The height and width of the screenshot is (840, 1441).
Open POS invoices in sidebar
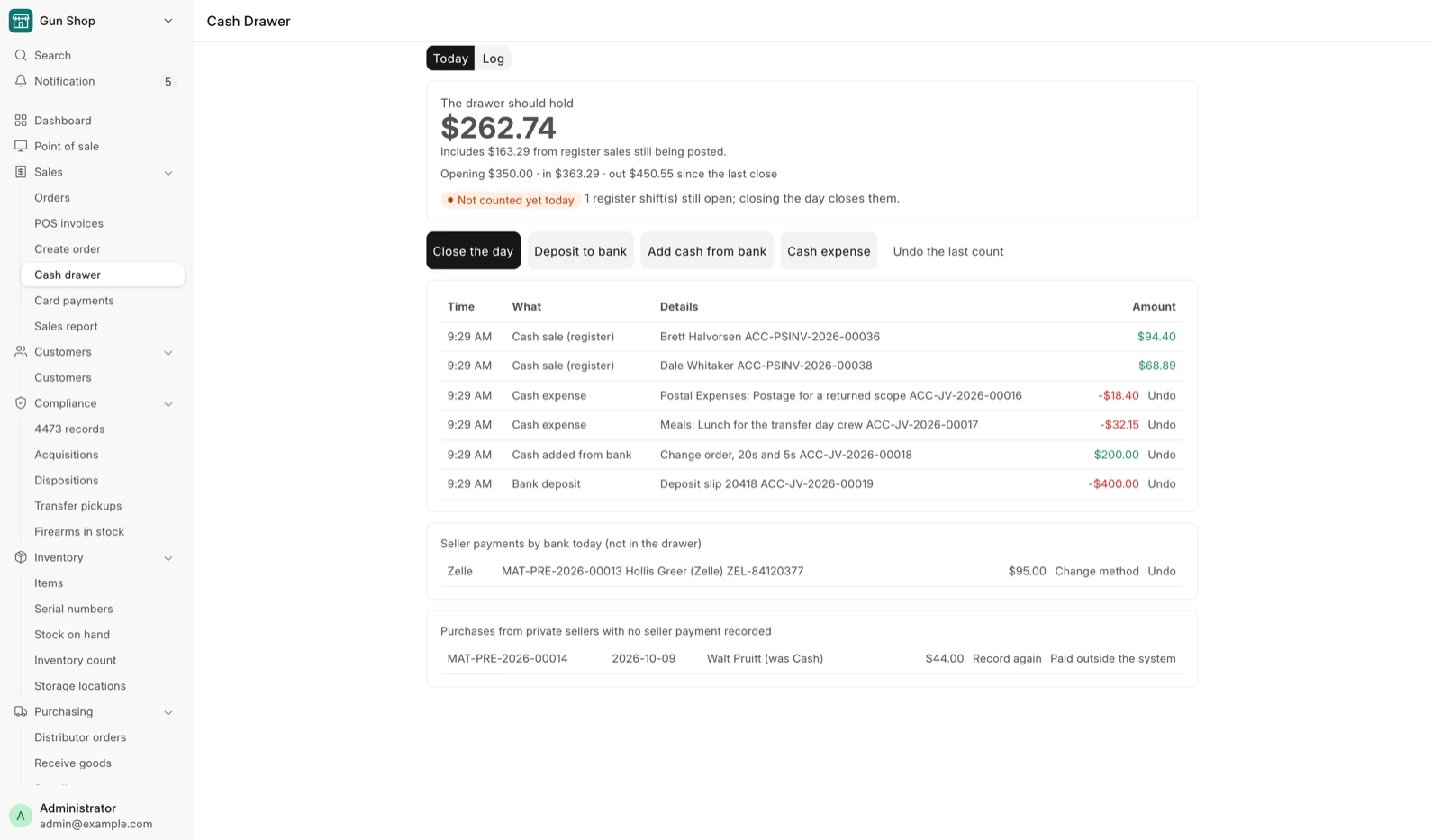click(x=68, y=223)
